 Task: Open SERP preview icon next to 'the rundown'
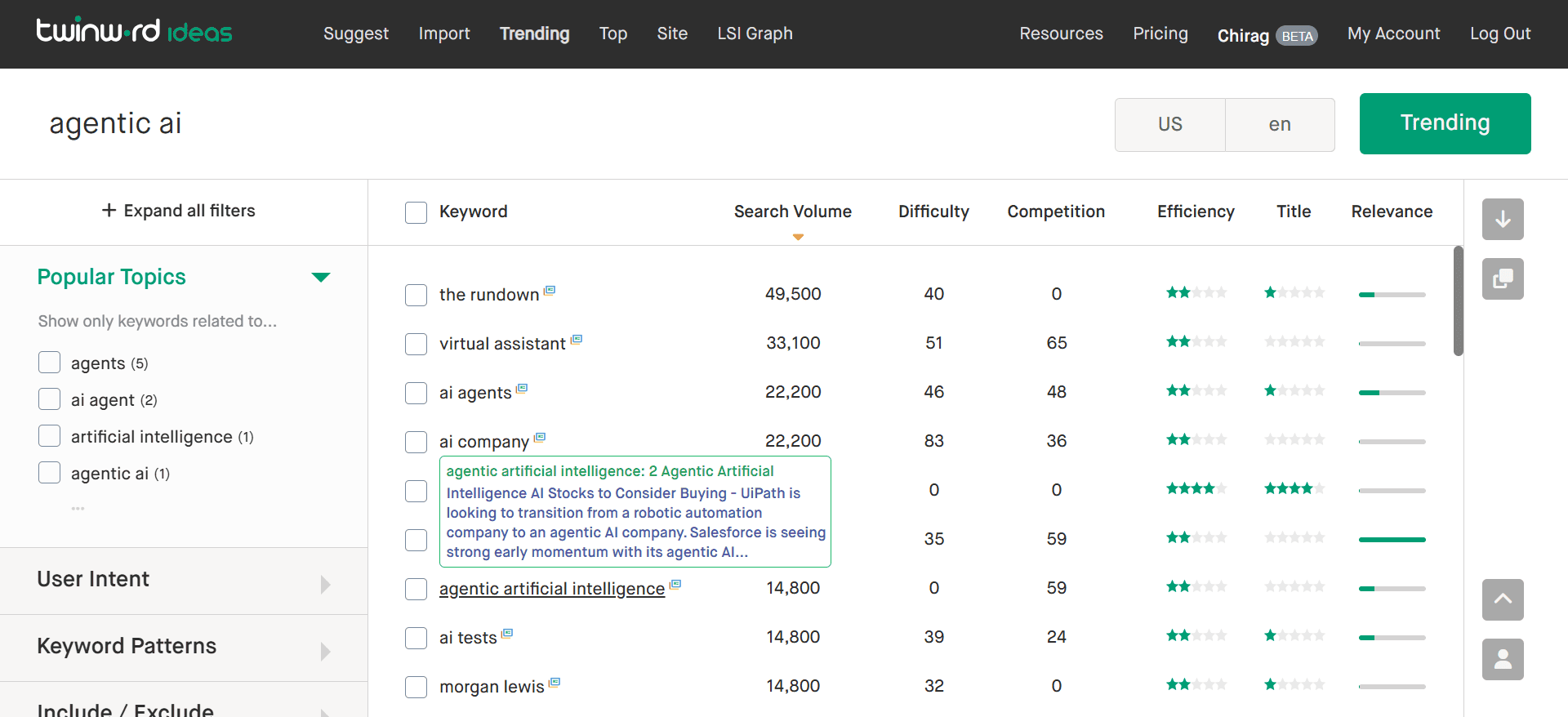pos(550,290)
